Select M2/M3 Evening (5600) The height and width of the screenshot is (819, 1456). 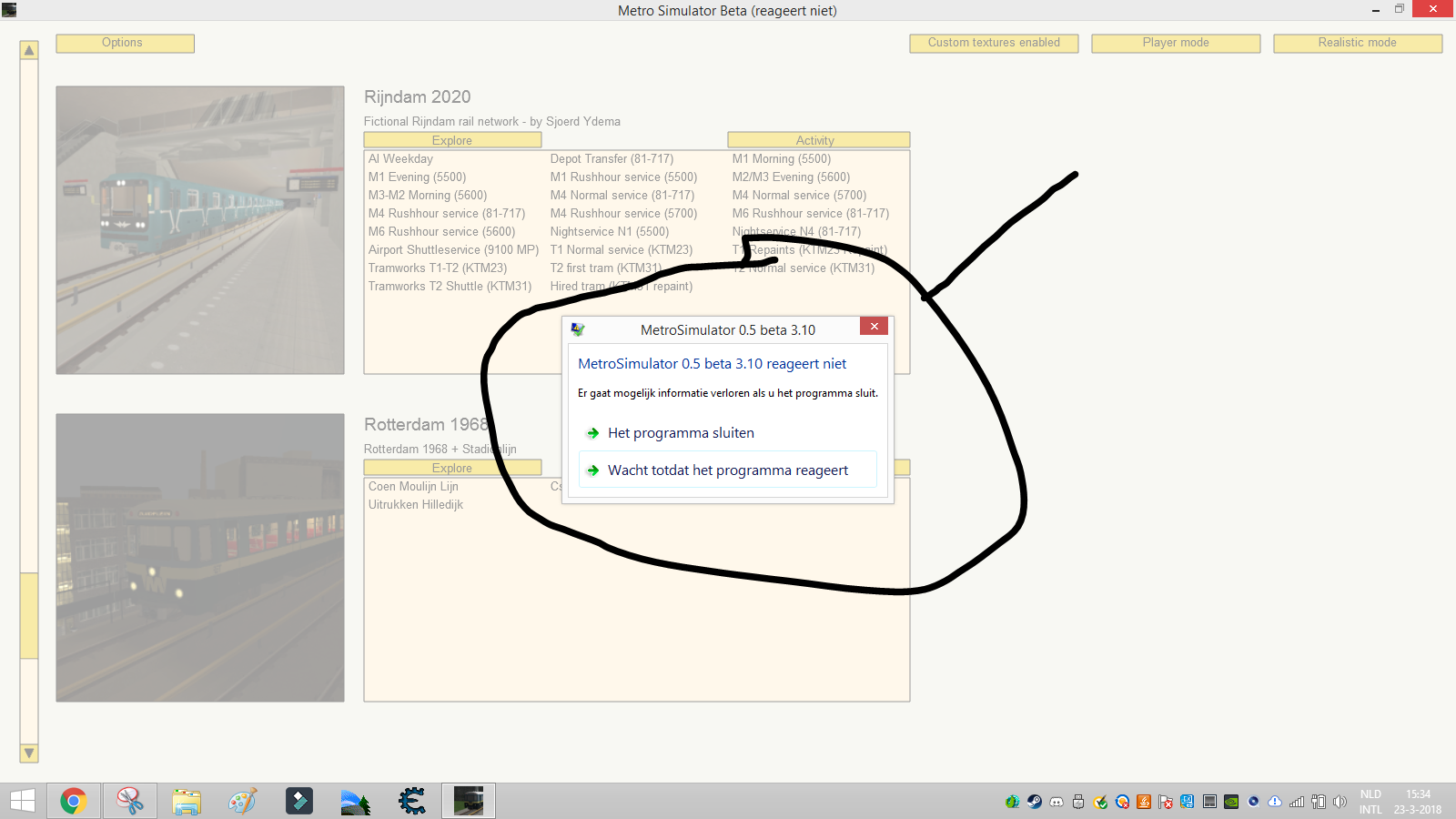tap(791, 177)
